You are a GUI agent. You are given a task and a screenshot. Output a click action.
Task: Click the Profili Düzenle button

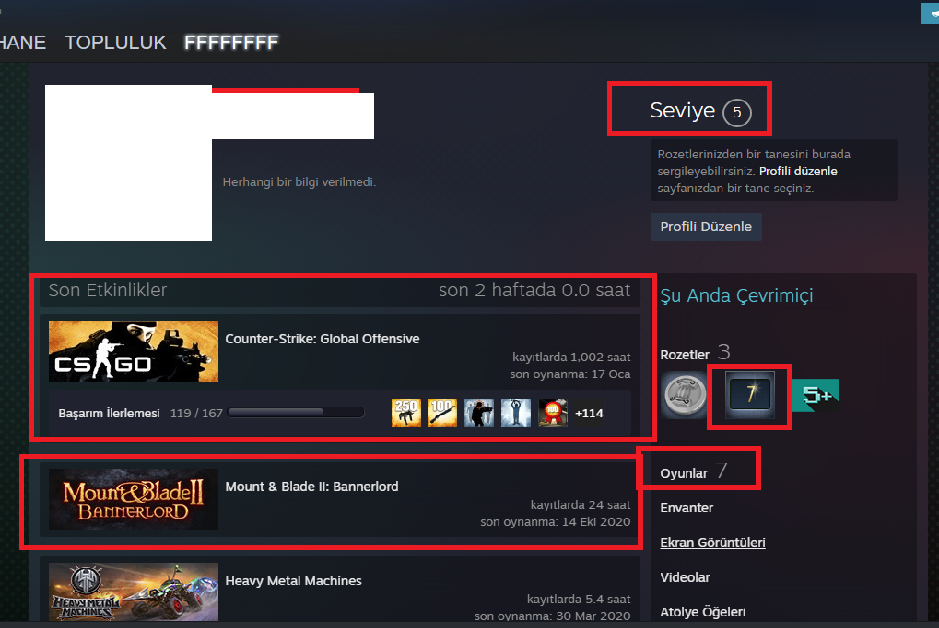click(706, 227)
